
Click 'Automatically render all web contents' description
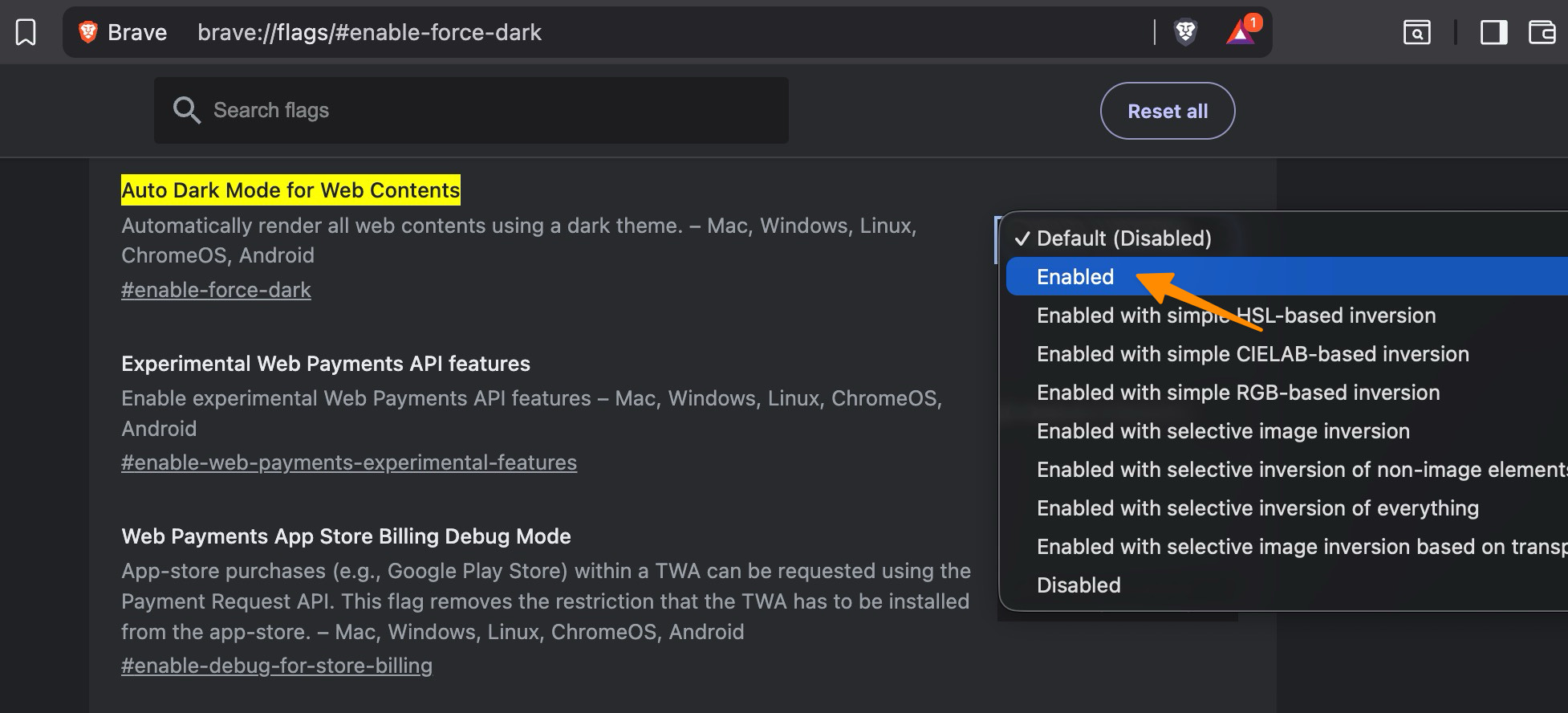tap(519, 240)
